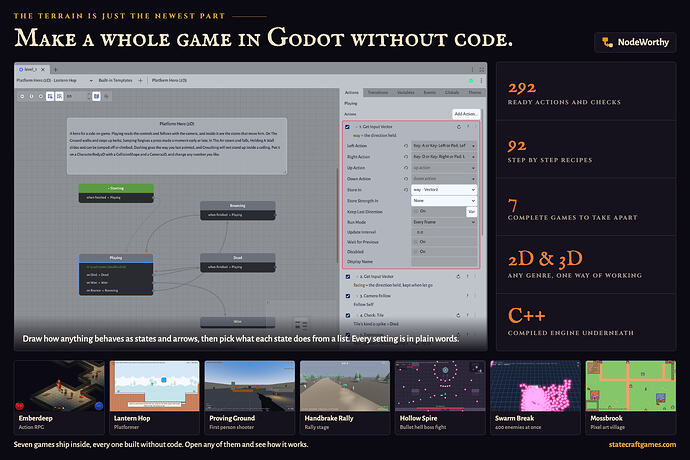The height and width of the screenshot is (460, 690).
Task: Toggle the second highlighted grid icon
Action: [59, 96]
